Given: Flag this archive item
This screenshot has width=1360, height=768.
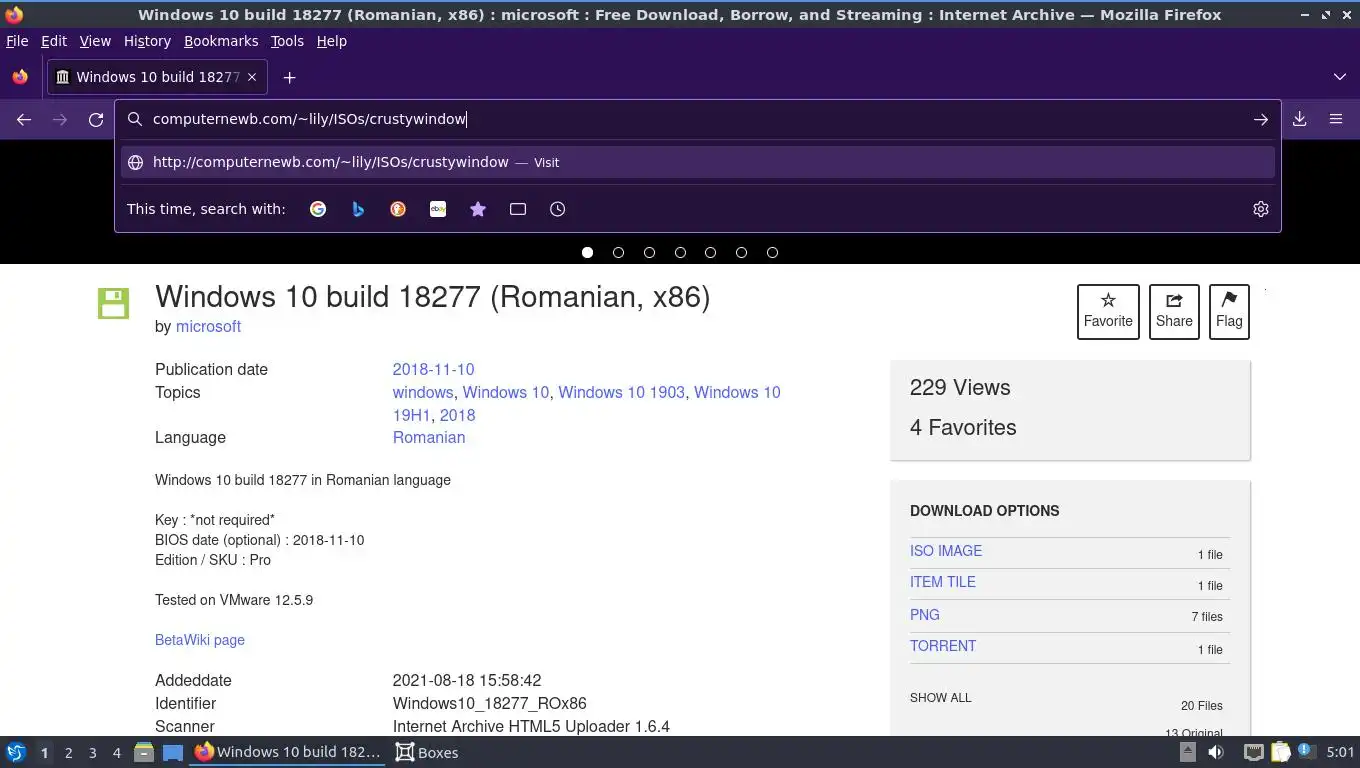Looking at the screenshot, I should tap(1229, 312).
